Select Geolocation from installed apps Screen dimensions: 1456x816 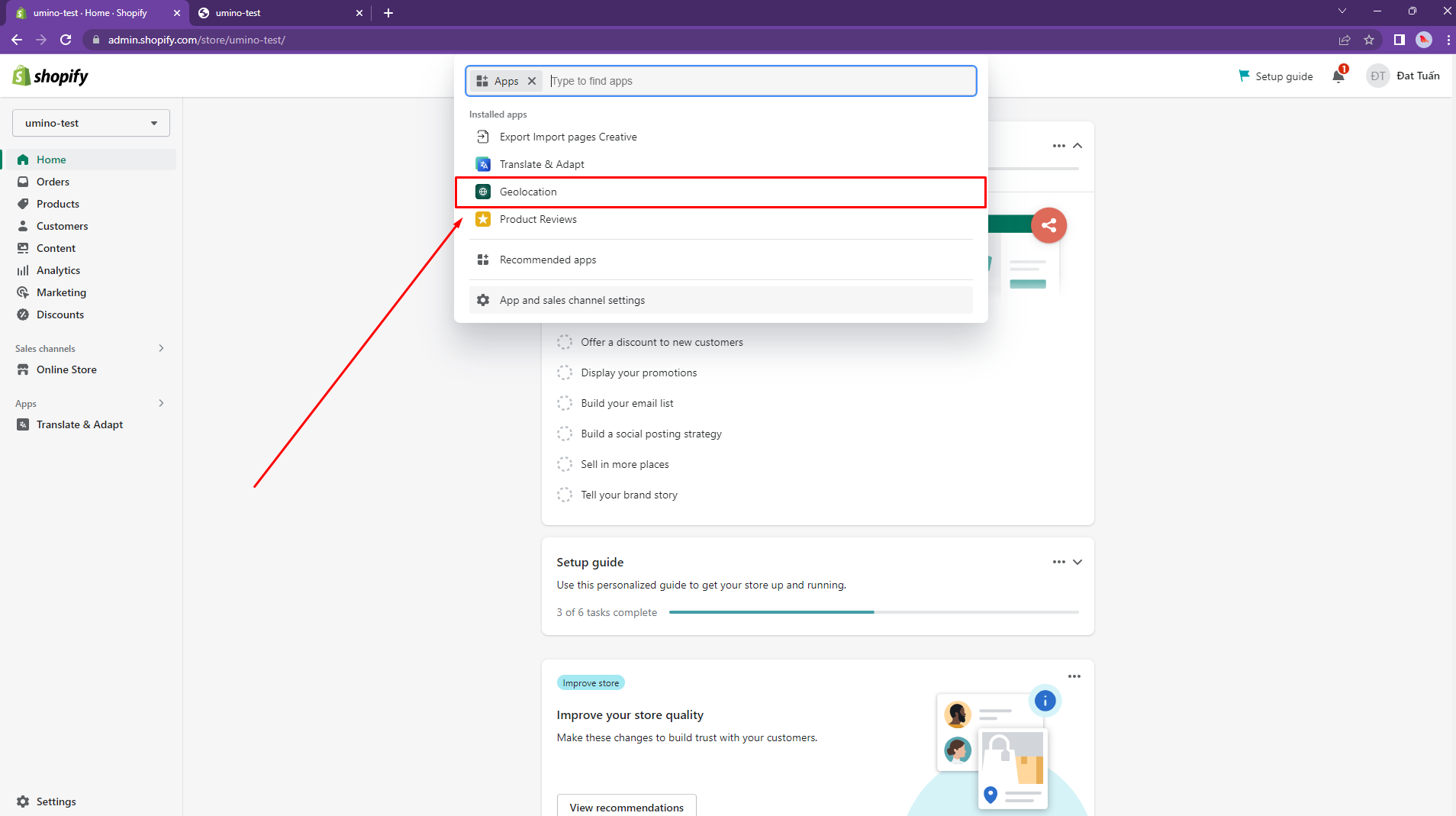[720, 192]
